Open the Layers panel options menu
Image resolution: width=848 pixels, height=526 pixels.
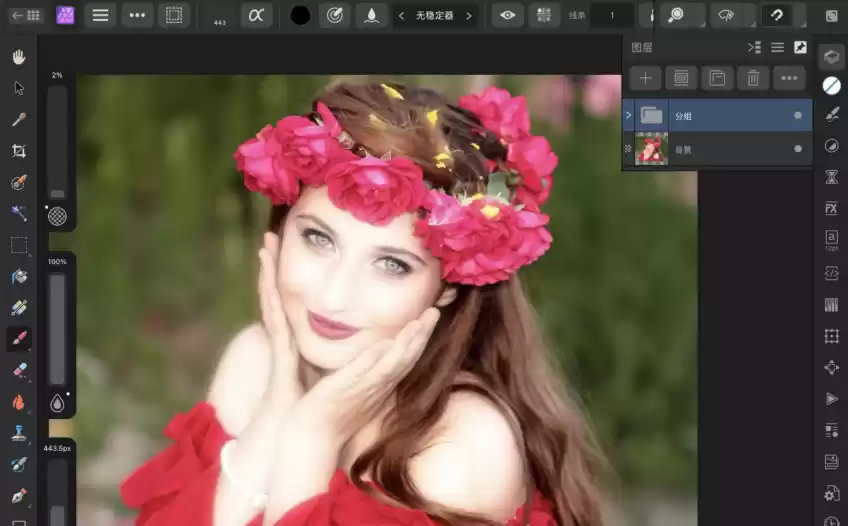(x=777, y=47)
